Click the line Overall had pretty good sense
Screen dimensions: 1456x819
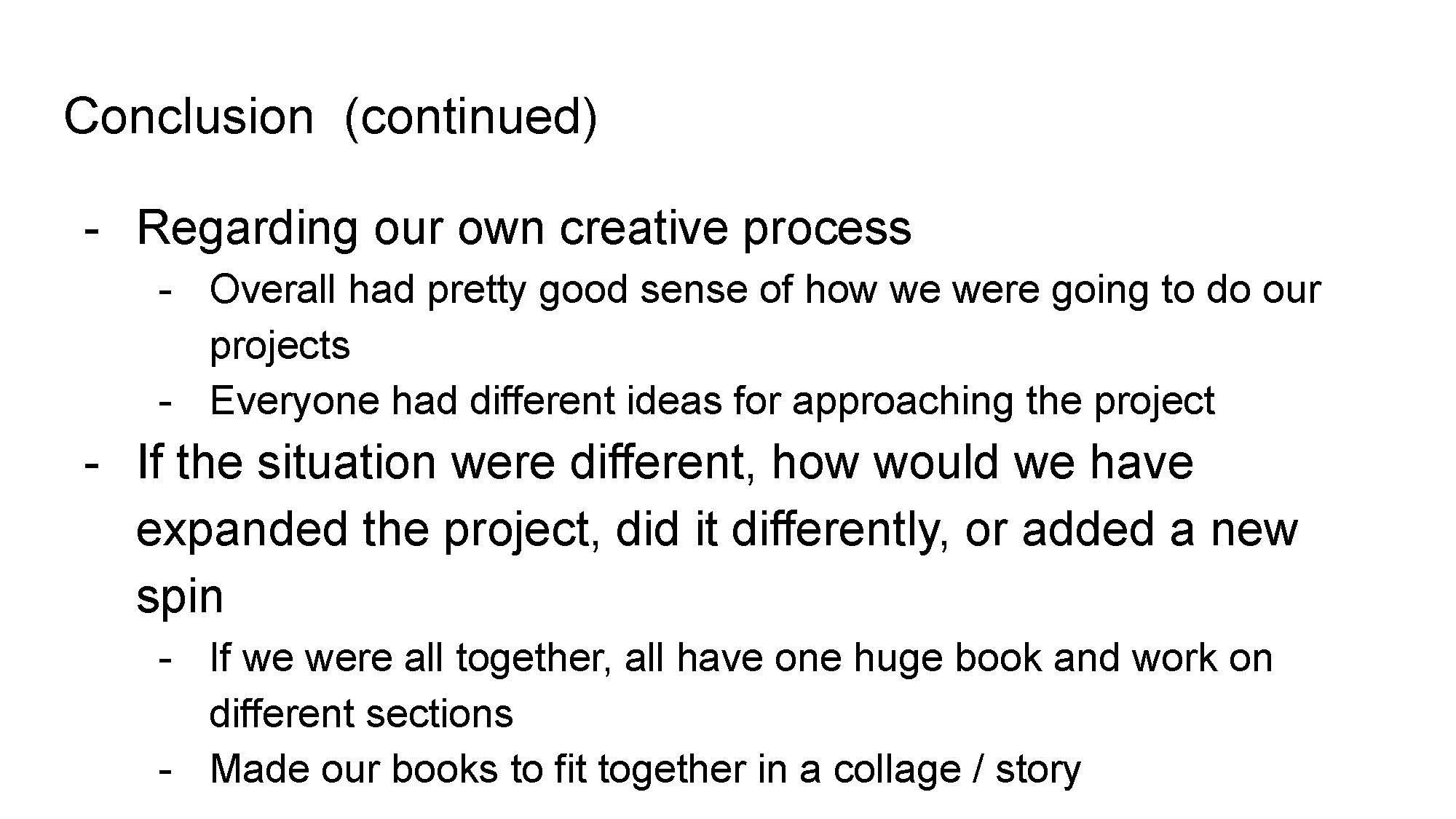[765, 290]
